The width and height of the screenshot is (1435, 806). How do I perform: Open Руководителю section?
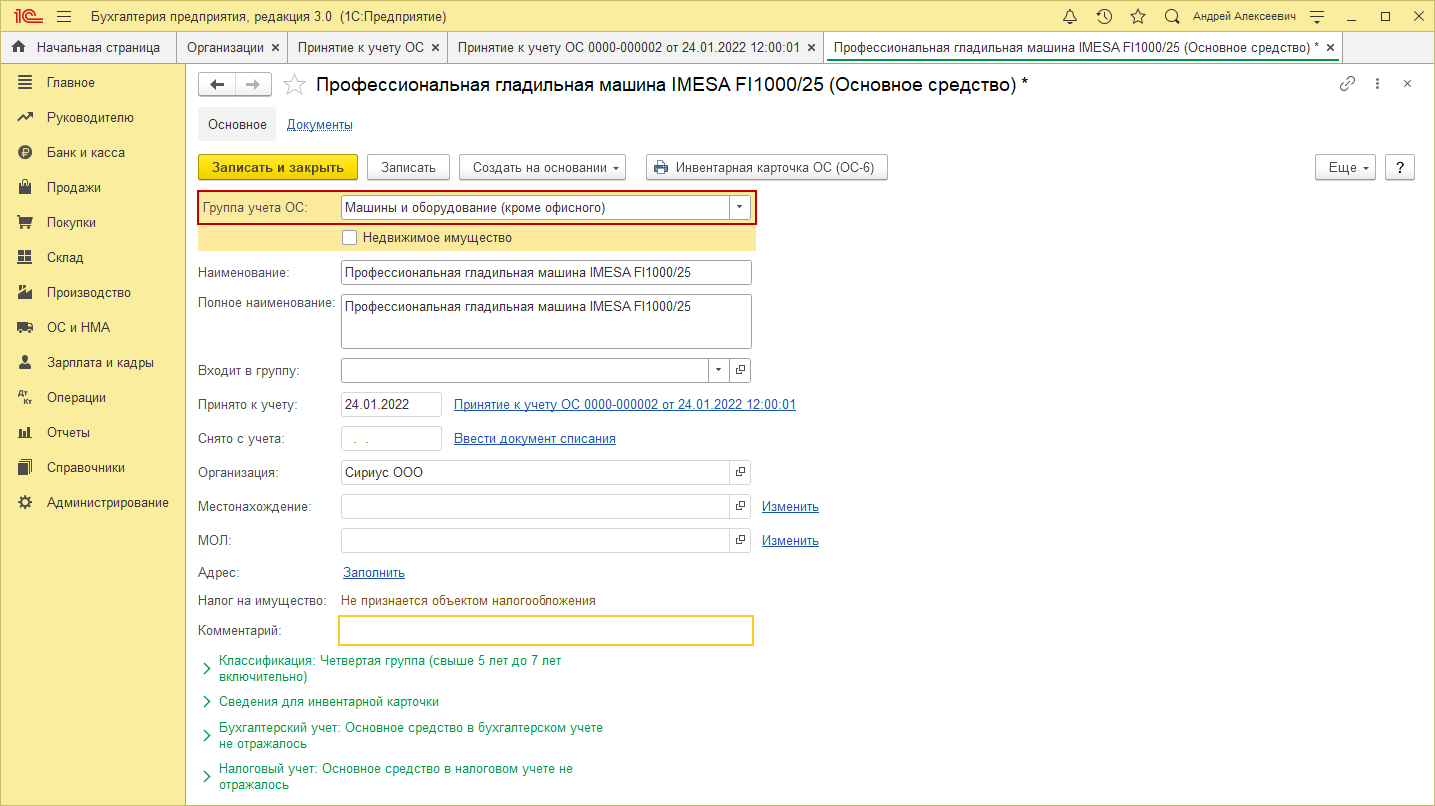coord(92,117)
